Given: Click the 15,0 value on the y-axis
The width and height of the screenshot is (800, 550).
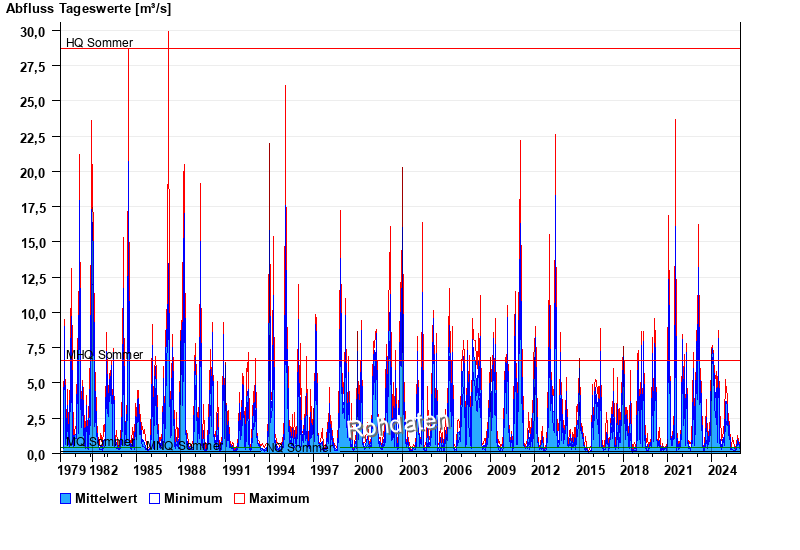Looking at the screenshot, I should pos(33,242).
